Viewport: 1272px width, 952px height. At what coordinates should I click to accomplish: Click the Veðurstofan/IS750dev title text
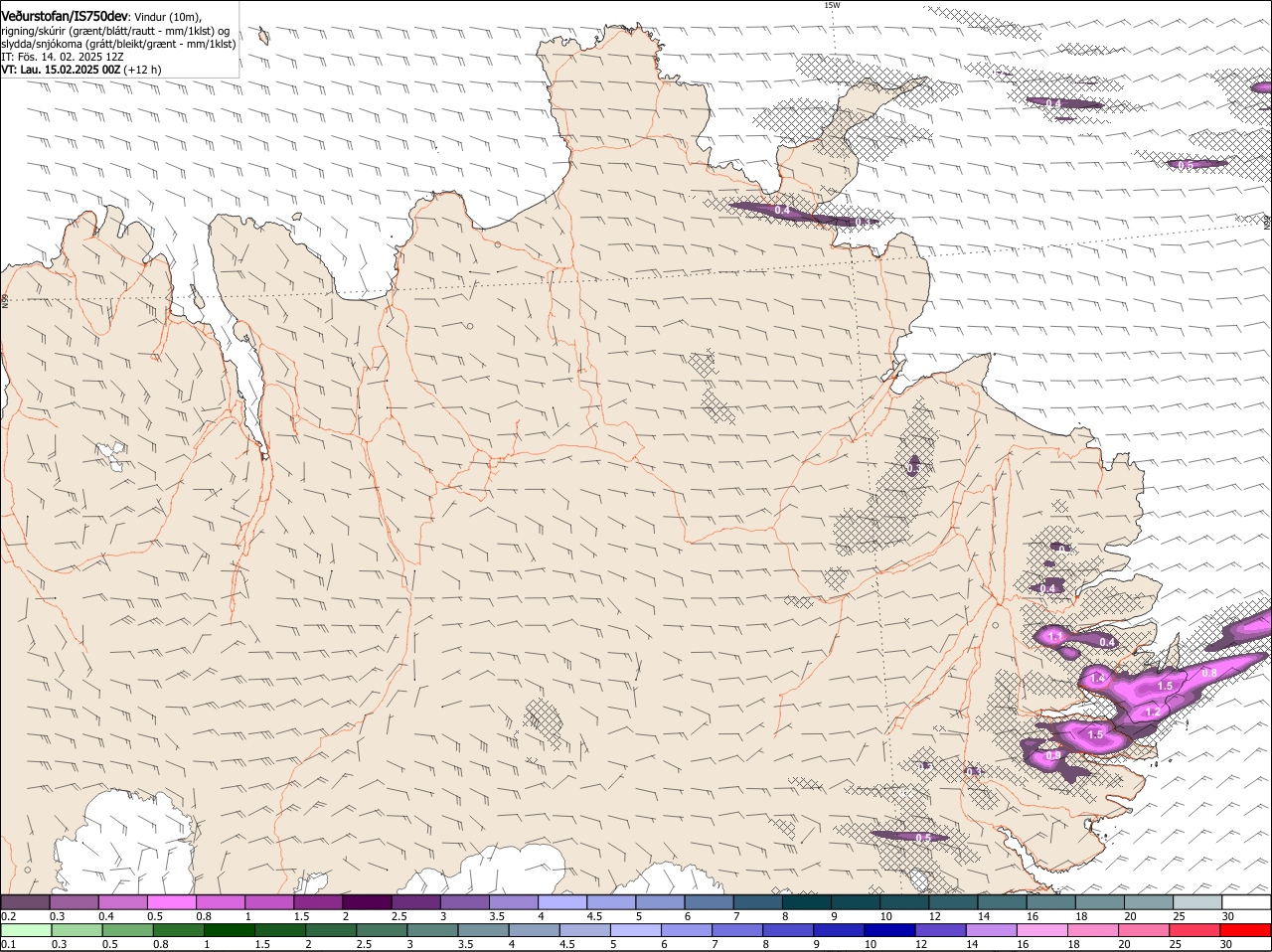click(x=65, y=17)
